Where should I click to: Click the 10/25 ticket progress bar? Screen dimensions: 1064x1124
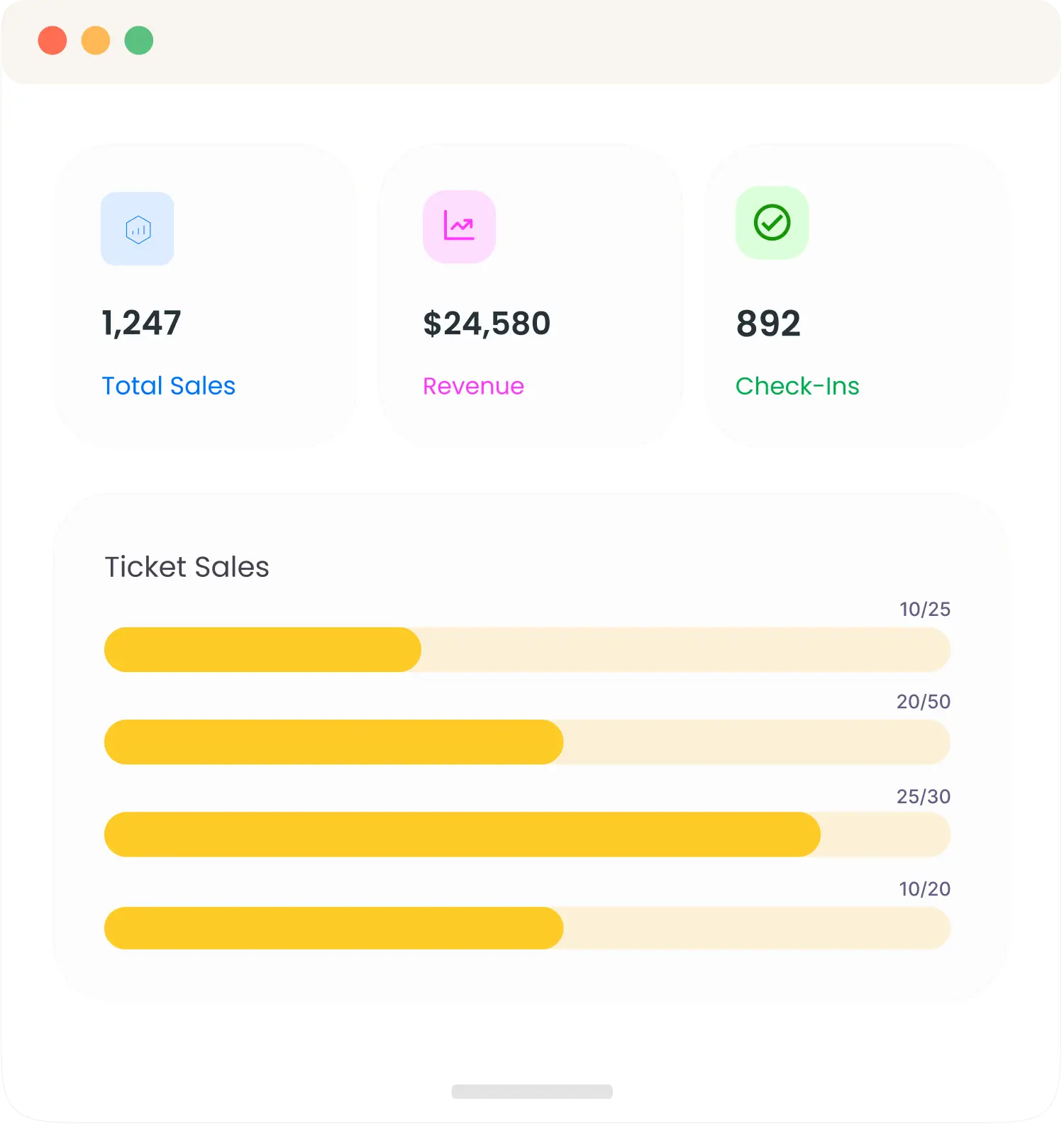pyautogui.click(x=527, y=649)
